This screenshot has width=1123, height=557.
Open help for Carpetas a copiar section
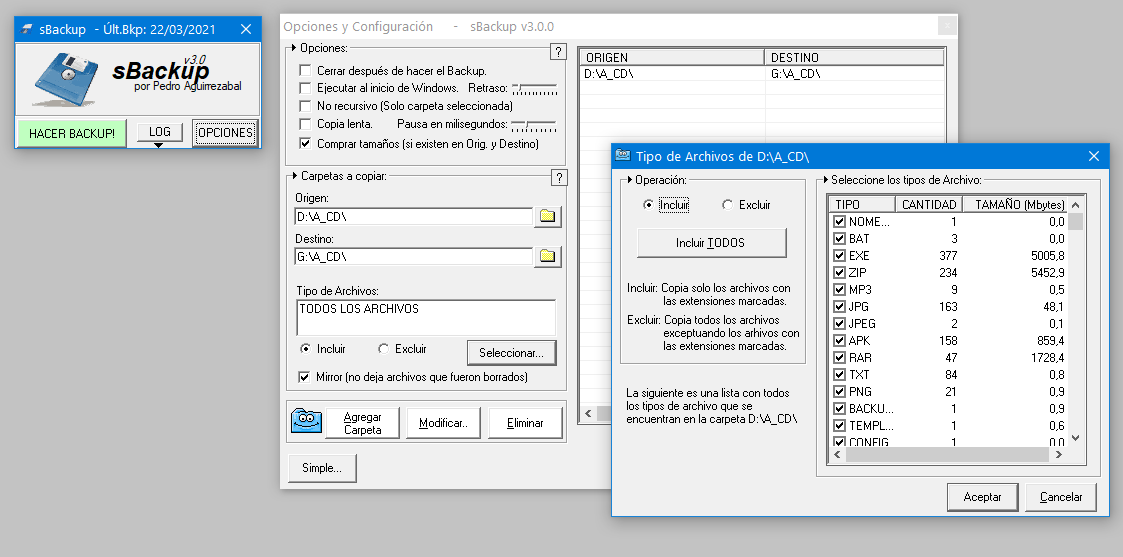(x=558, y=178)
